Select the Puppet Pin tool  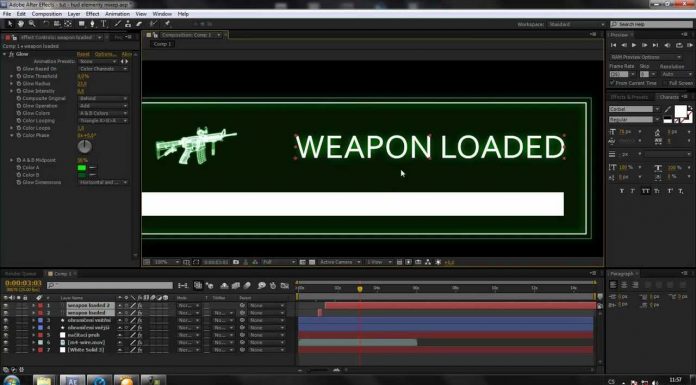(x=167, y=24)
